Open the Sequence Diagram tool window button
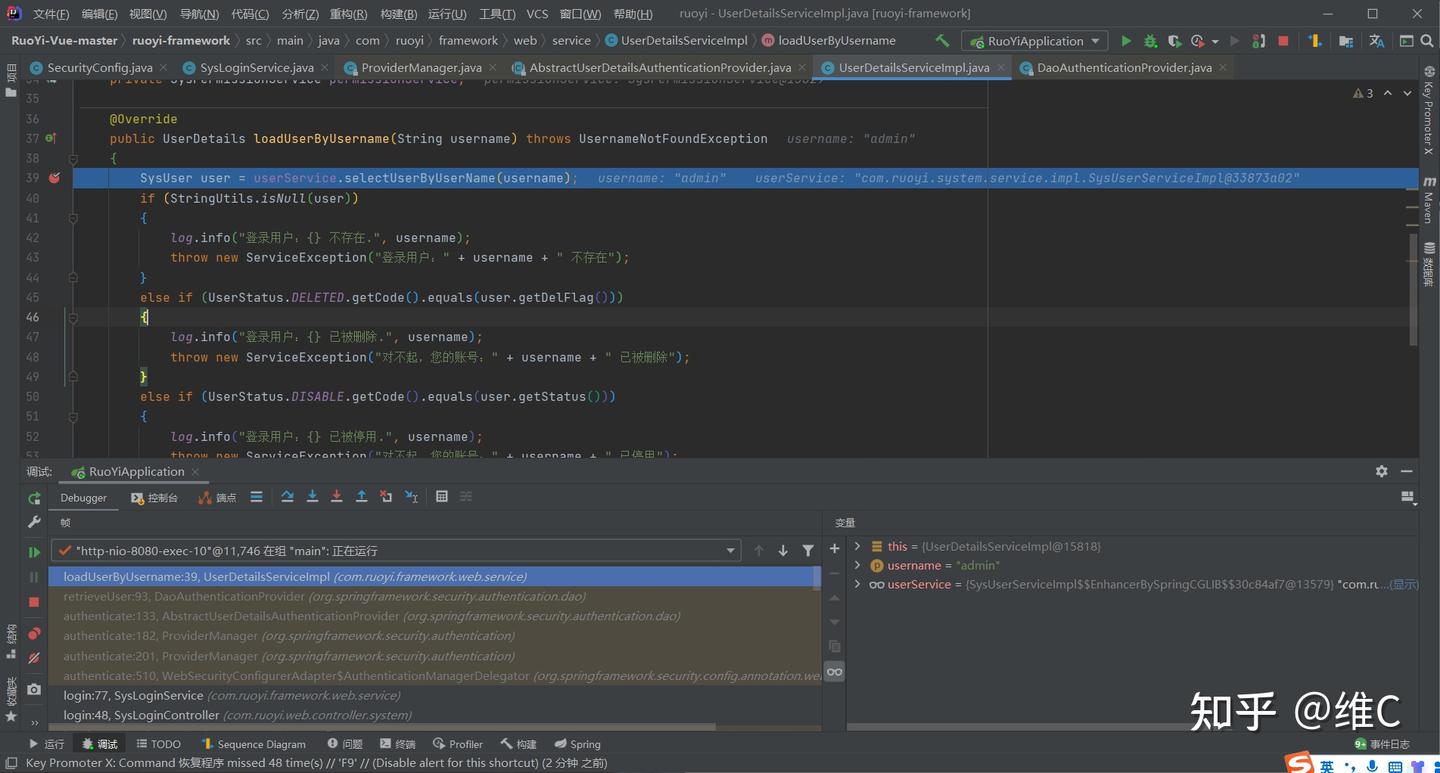This screenshot has height=773, width=1440. coord(253,744)
